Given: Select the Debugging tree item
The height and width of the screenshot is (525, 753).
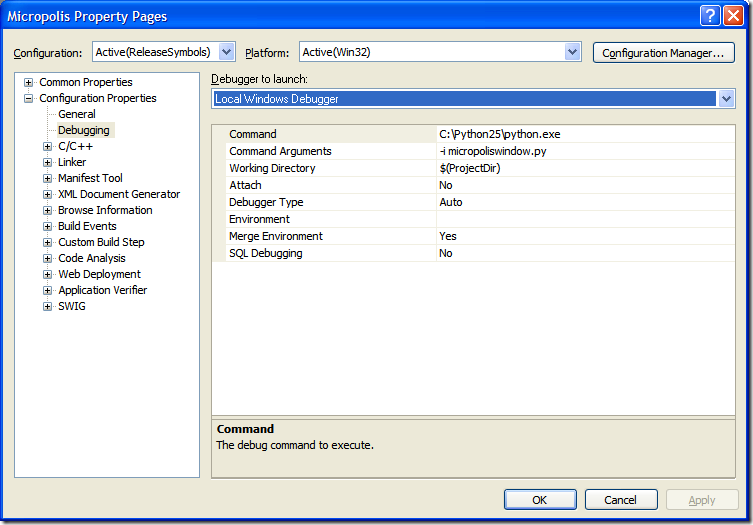Looking at the screenshot, I should (84, 130).
